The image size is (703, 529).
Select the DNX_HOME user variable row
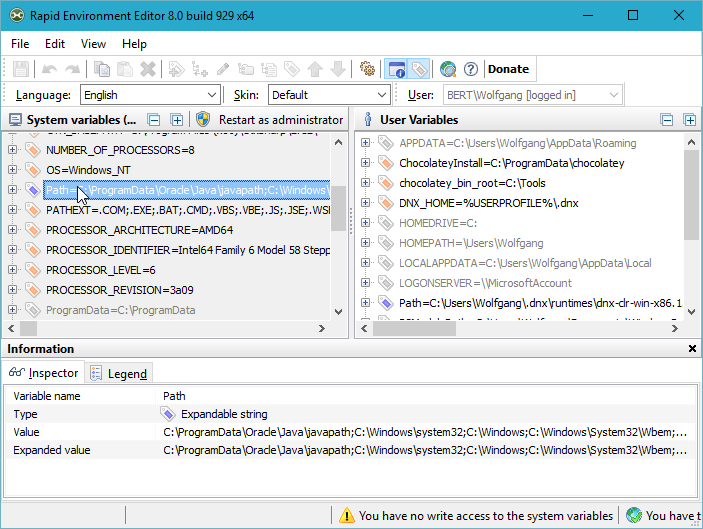click(489, 203)
